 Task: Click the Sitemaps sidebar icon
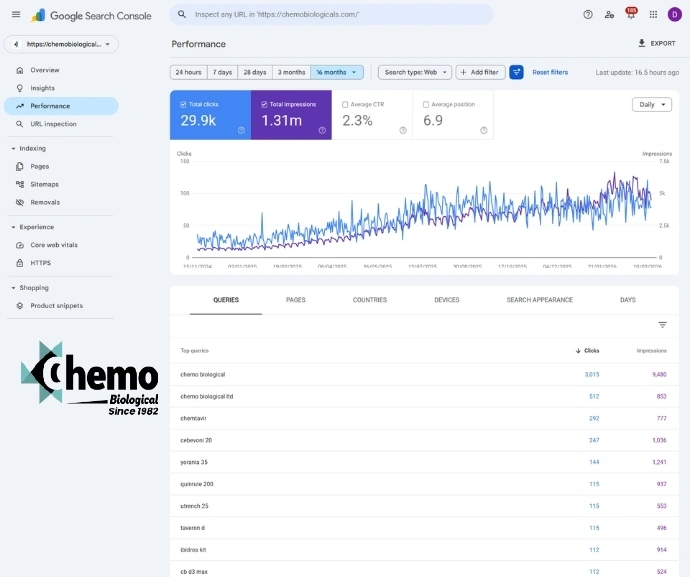21,184
